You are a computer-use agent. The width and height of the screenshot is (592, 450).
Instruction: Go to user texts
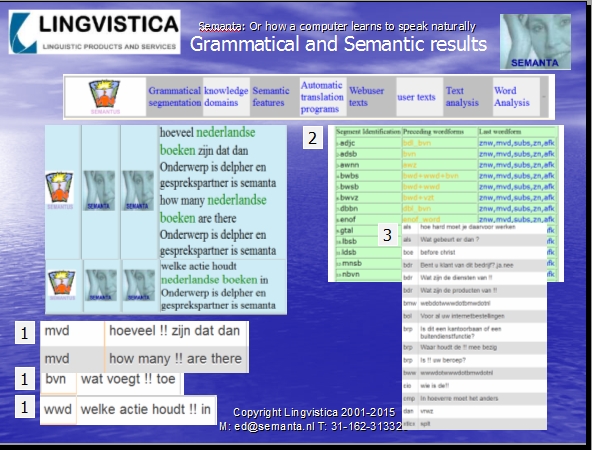coord(416,97)
